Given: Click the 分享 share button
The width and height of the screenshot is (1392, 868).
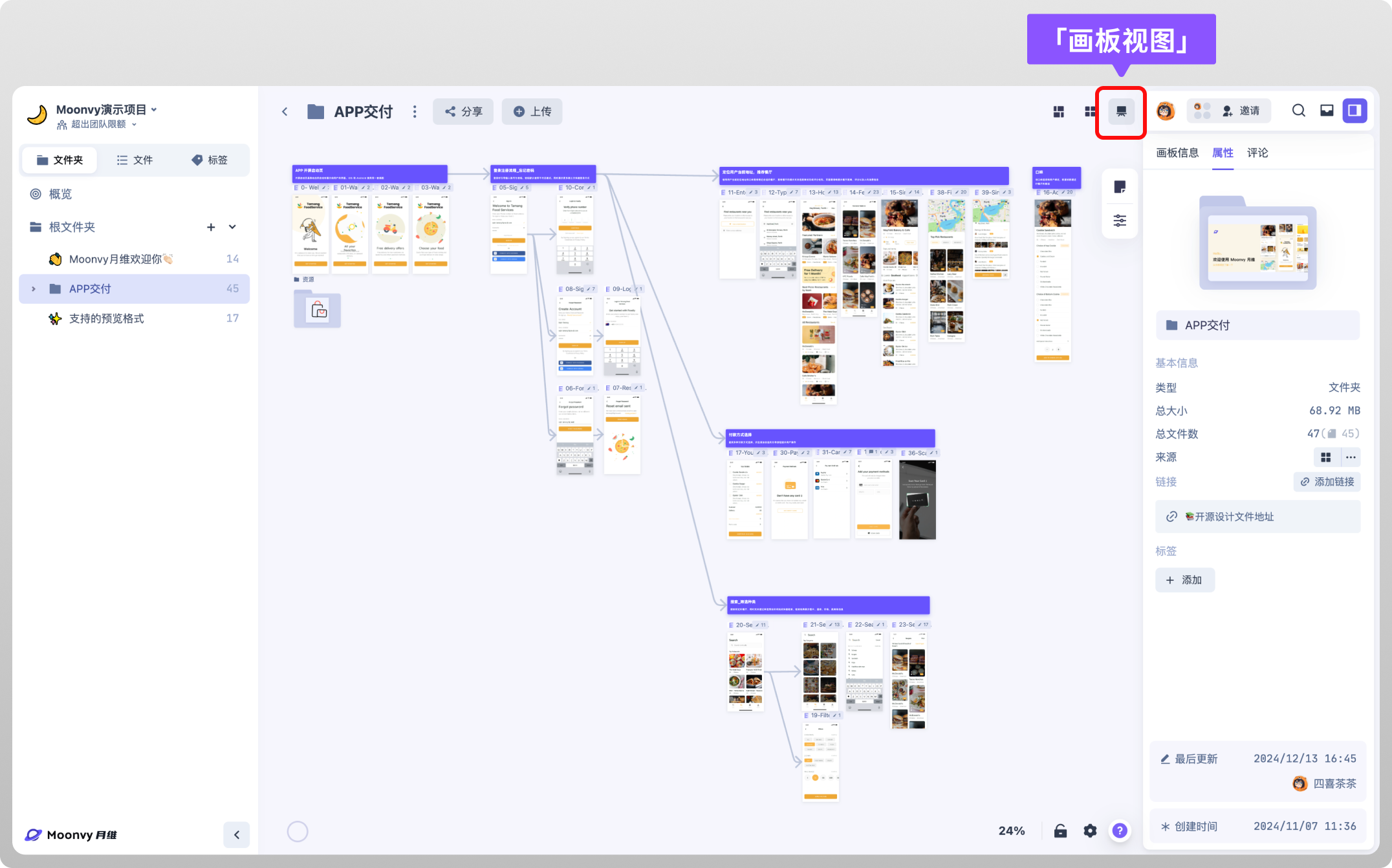Looking at the screenshot, I should pyautogui.click(x=463, y=111).
